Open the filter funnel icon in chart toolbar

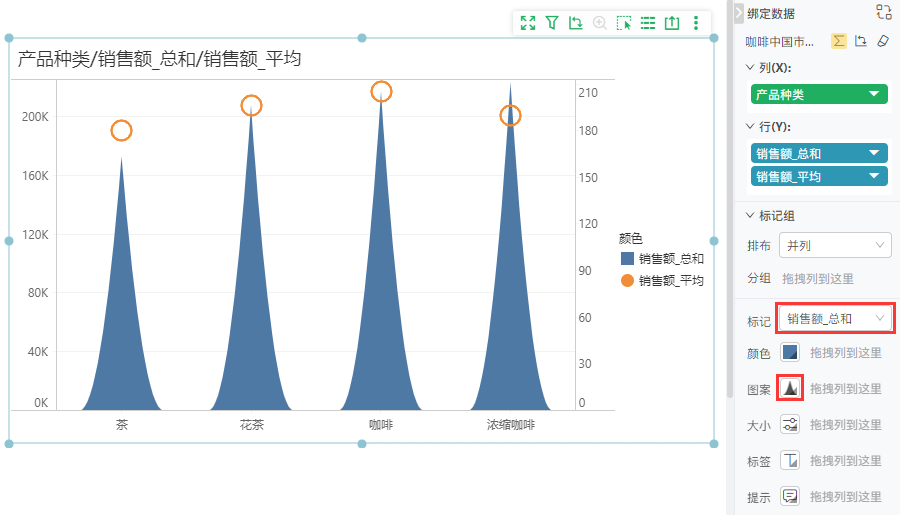pos(552,23)
